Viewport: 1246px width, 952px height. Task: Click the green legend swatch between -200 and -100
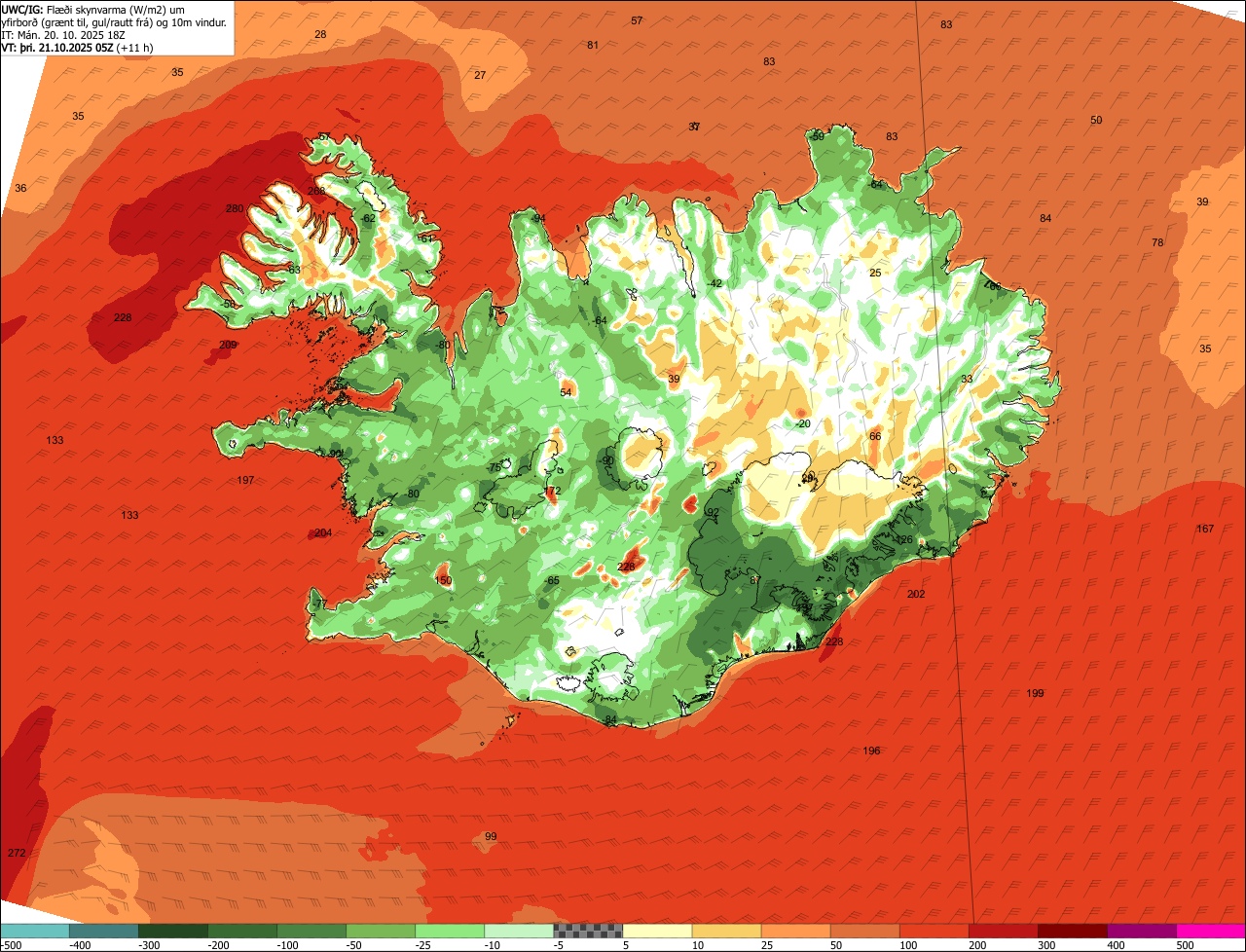(x=242, y=931)
